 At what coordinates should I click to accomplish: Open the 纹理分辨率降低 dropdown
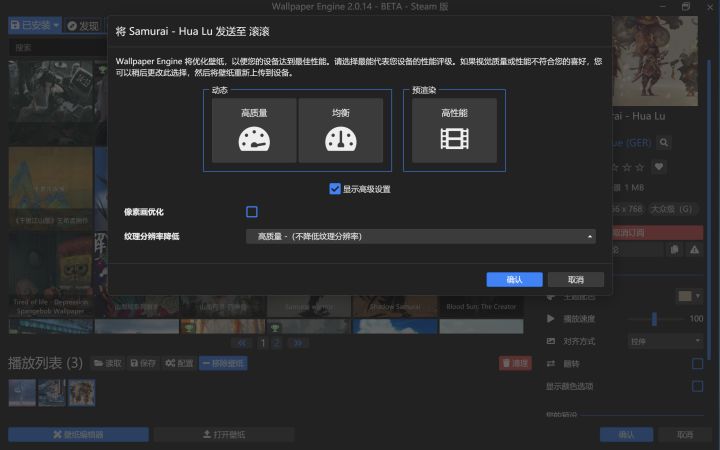click(x=421, y=236)
